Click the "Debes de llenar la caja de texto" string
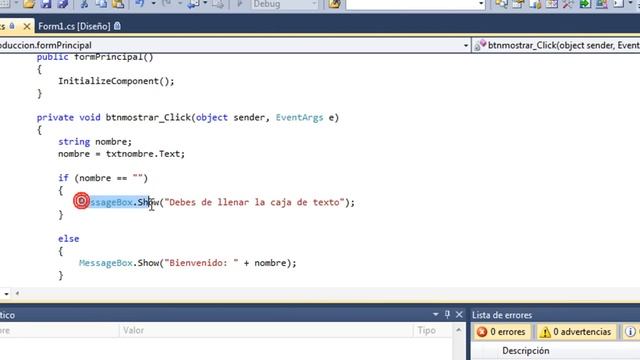The width and height of the screenshot is (640, 360). (254, 202)
